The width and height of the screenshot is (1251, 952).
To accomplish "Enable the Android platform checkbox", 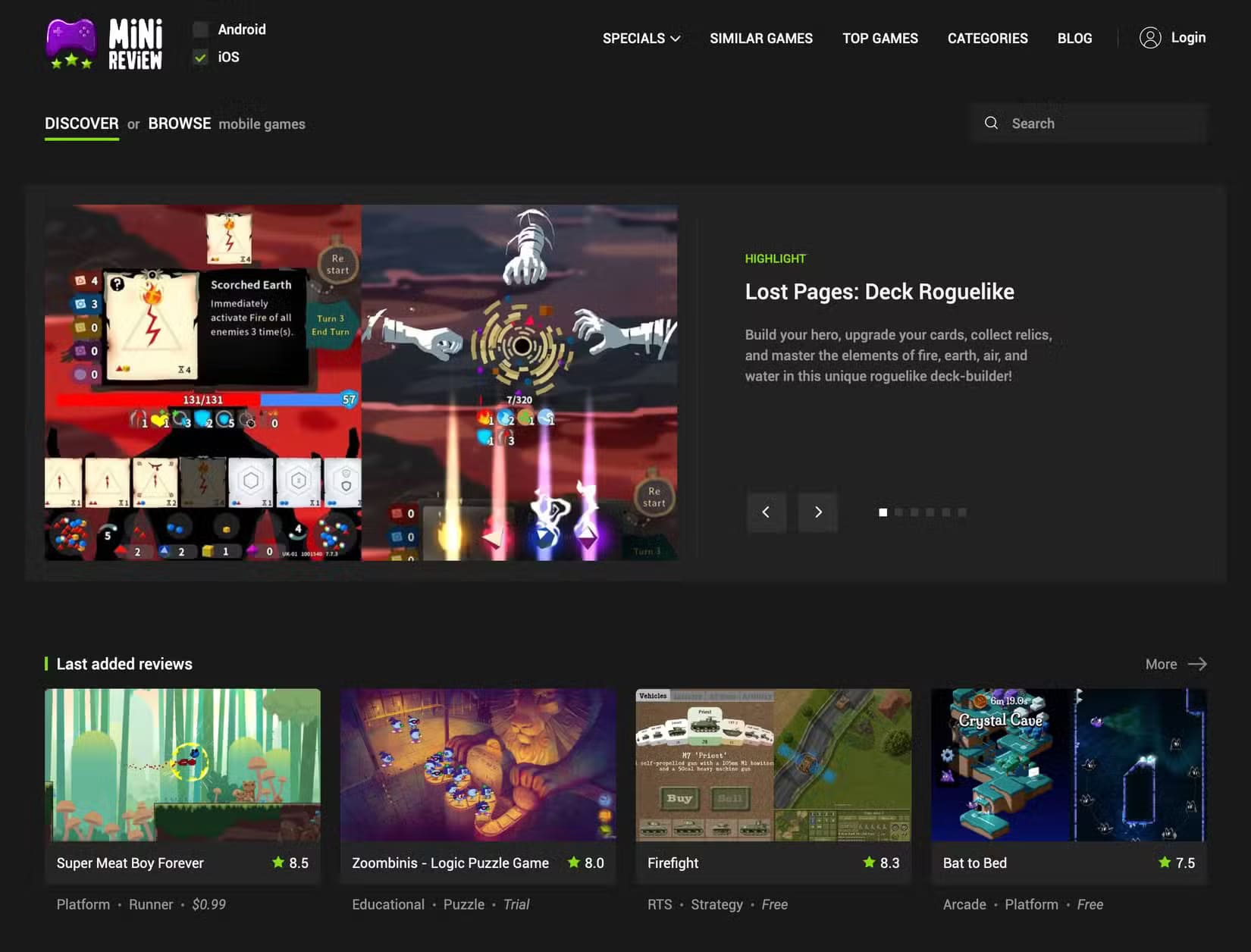I will 200,30.
